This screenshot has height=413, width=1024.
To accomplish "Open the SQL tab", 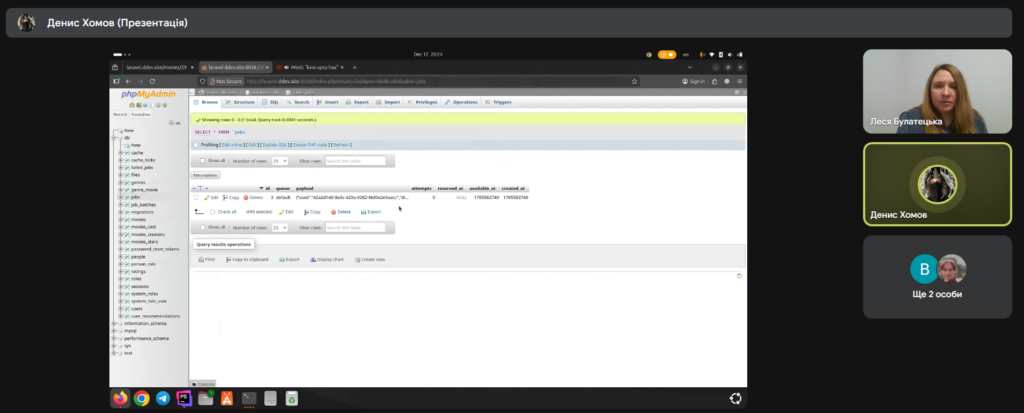I will (271, 102).
